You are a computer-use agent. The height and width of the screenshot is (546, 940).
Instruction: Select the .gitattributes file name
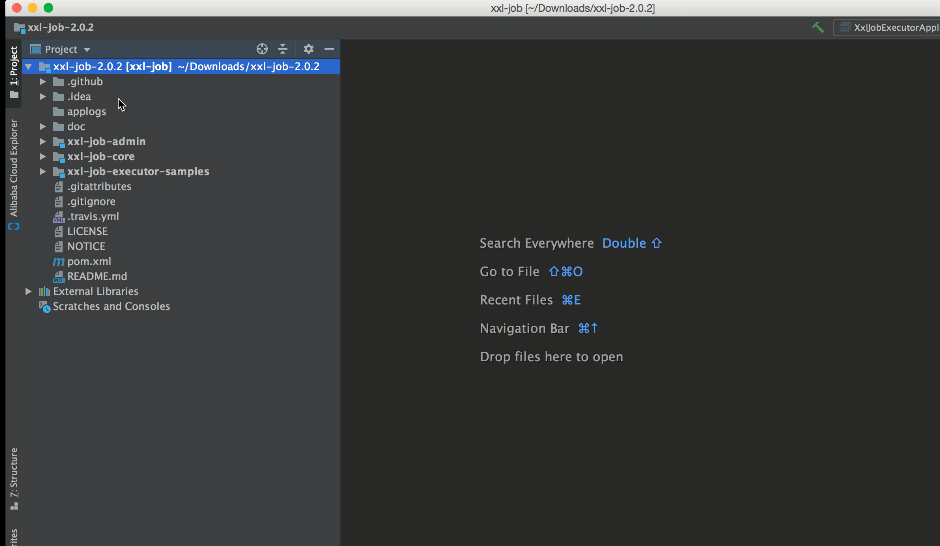pos(99,186)
